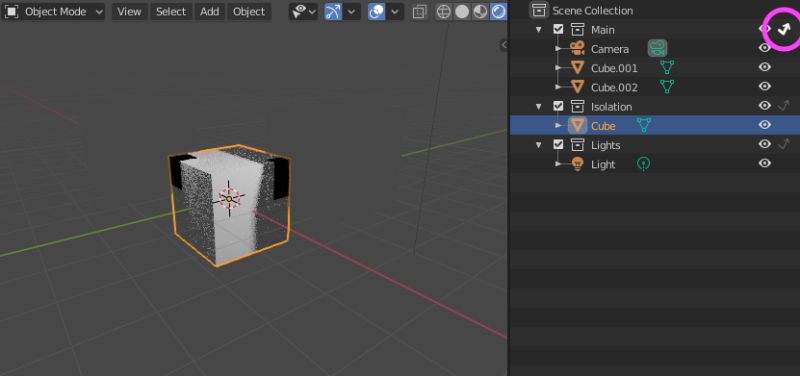Click the Light data icon
The image size is (800, 376).
coord(643,164)
